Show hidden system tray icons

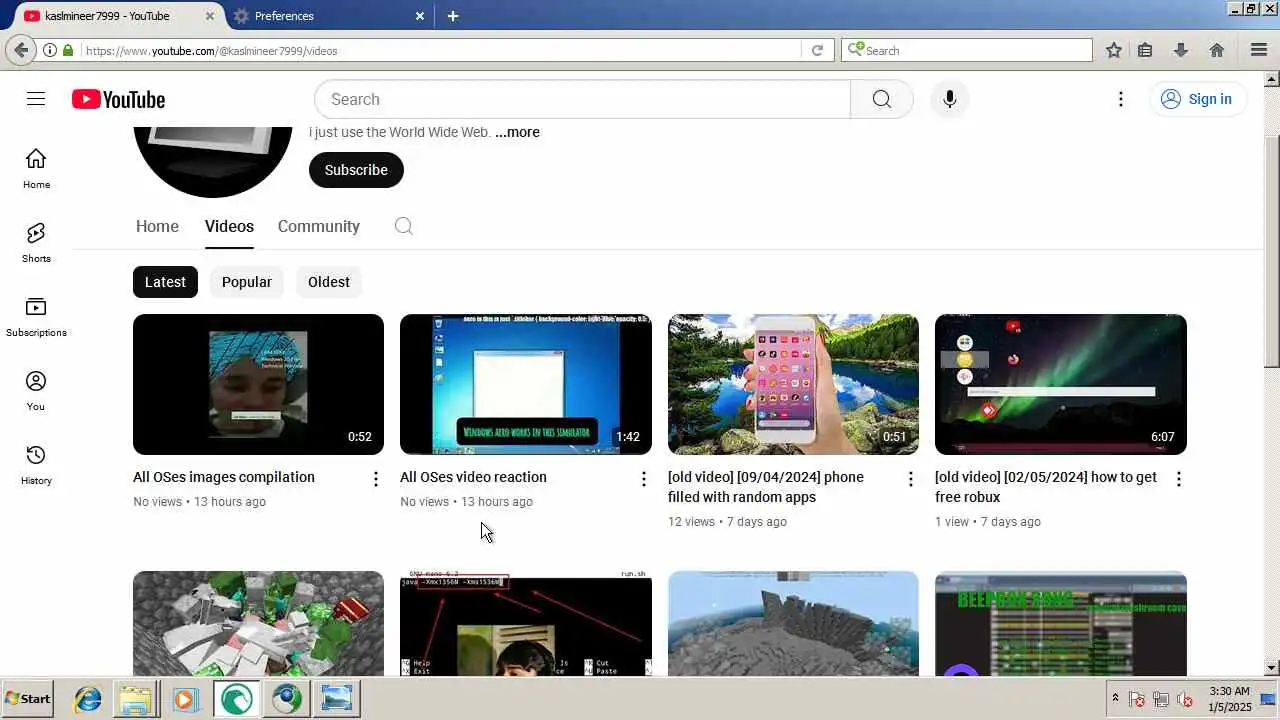(1115, 698)
